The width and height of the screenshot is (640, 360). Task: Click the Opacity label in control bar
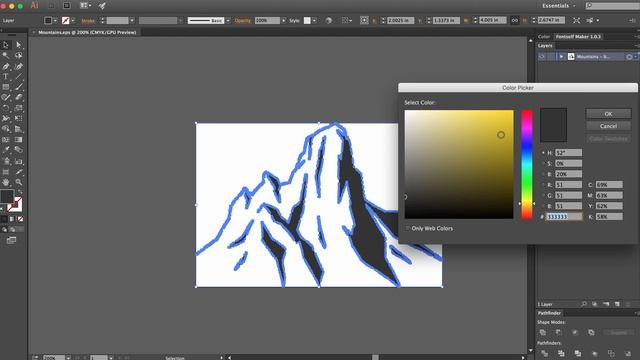tap(242, 20)
